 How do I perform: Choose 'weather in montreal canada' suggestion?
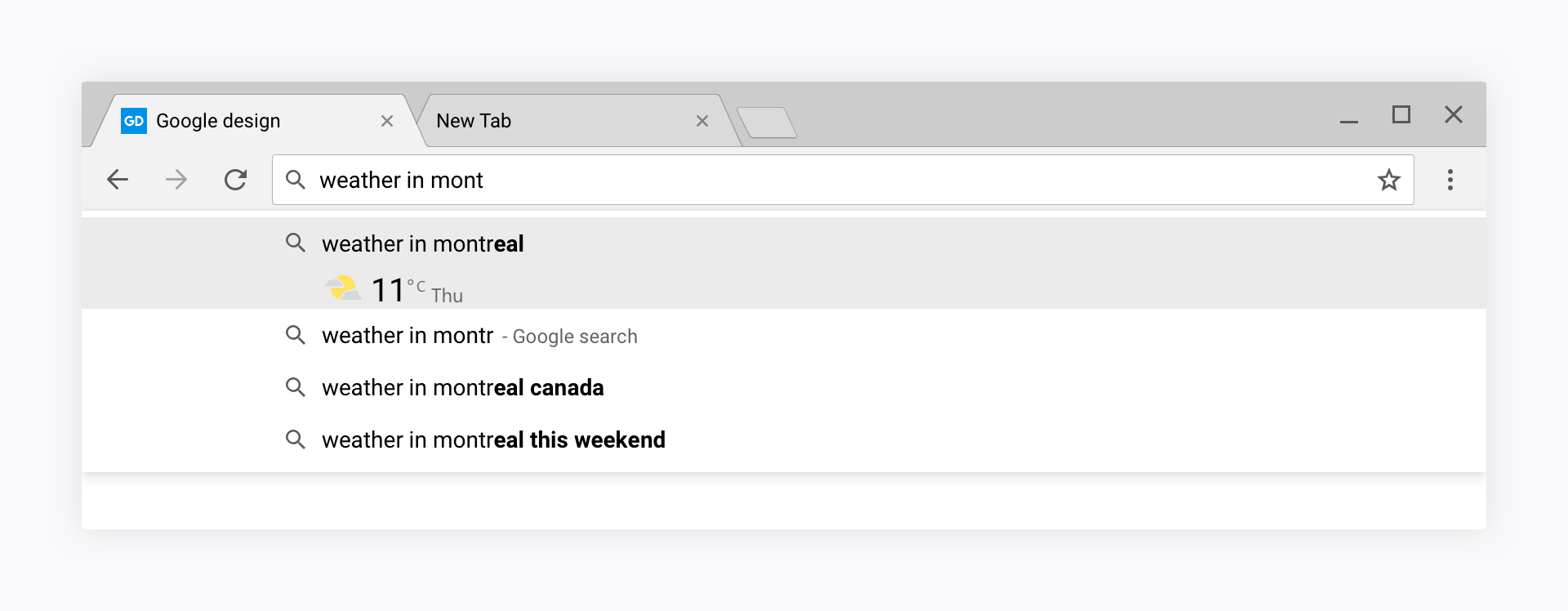[x=462, y=388]
